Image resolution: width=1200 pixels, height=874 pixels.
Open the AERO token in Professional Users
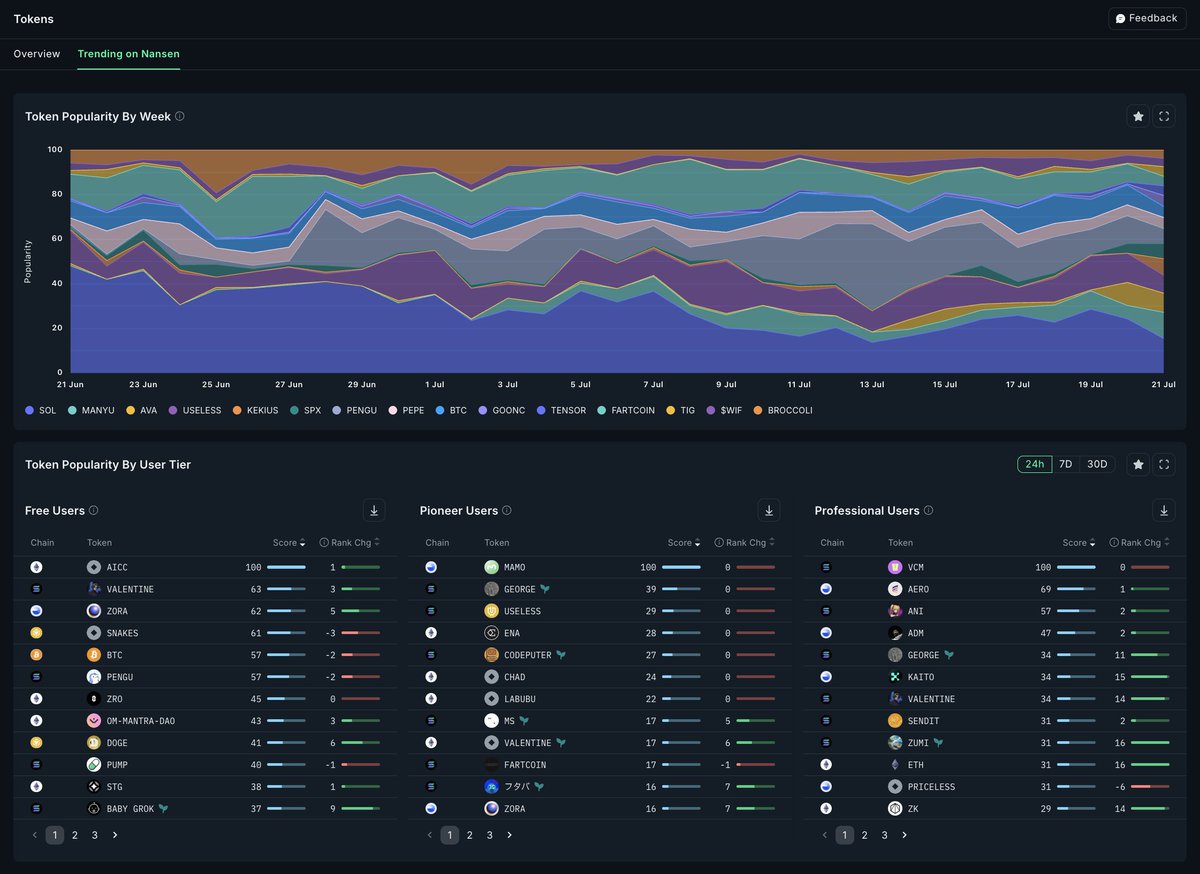tap(916, 589)
